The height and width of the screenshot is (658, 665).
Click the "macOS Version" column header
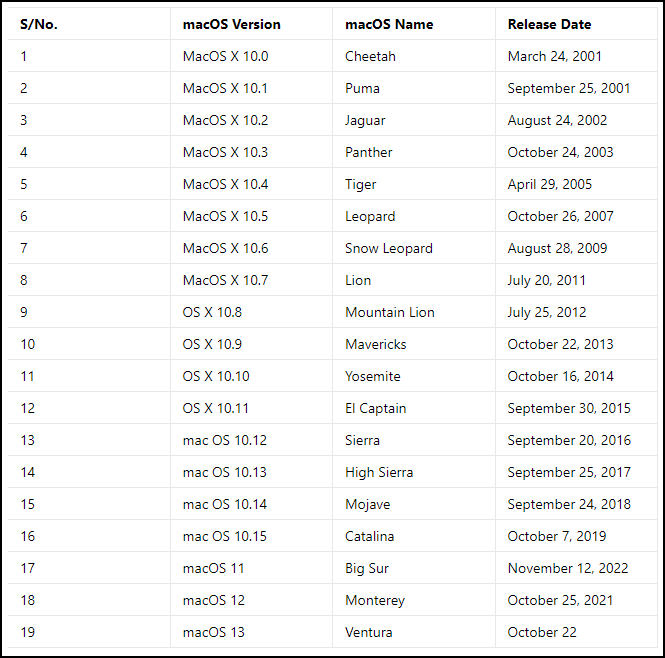(x=231, y=24)
